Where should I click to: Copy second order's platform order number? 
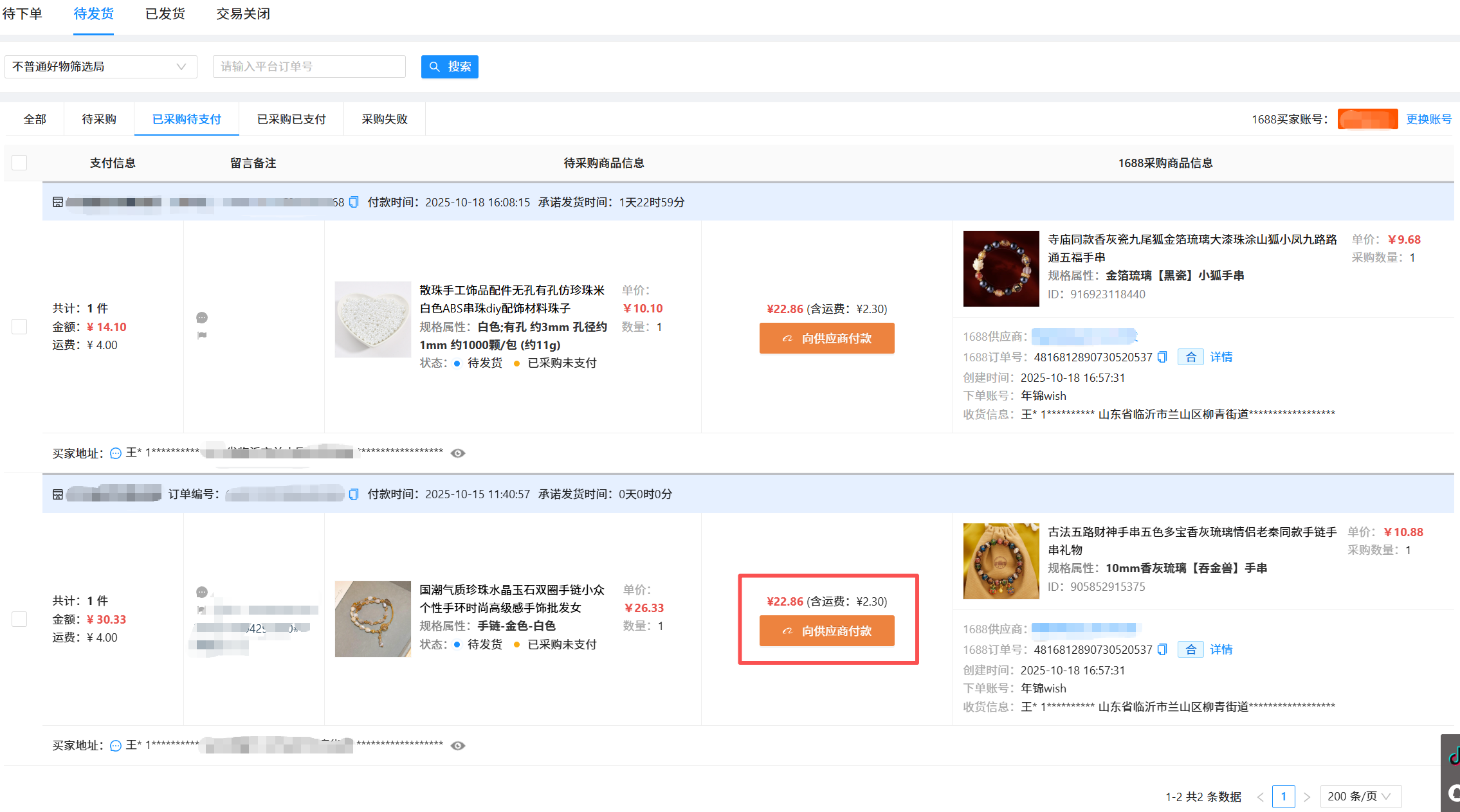click(354, 494)
